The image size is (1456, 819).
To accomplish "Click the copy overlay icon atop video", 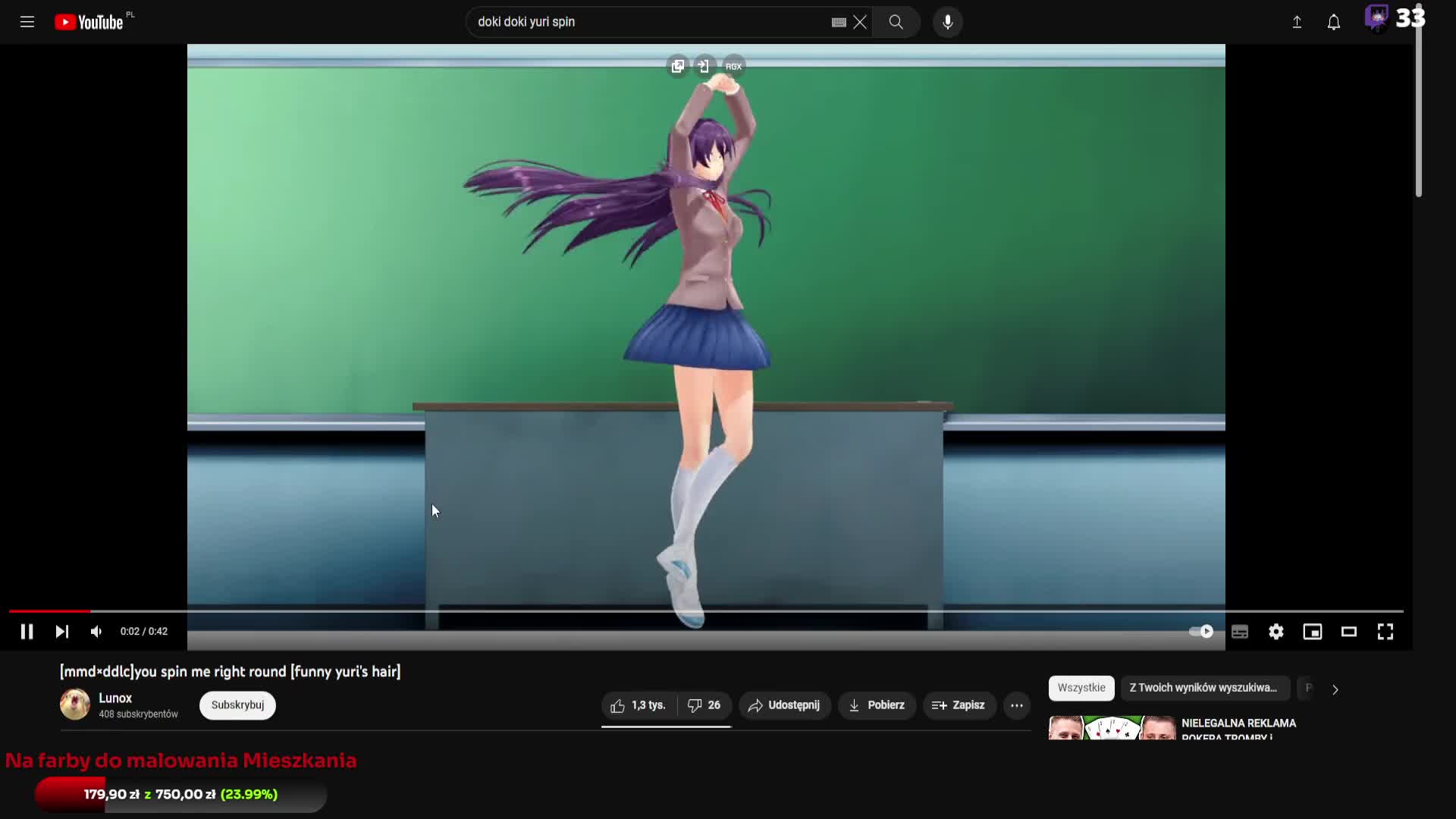I will pyautogui.click(x=677, y=66).
